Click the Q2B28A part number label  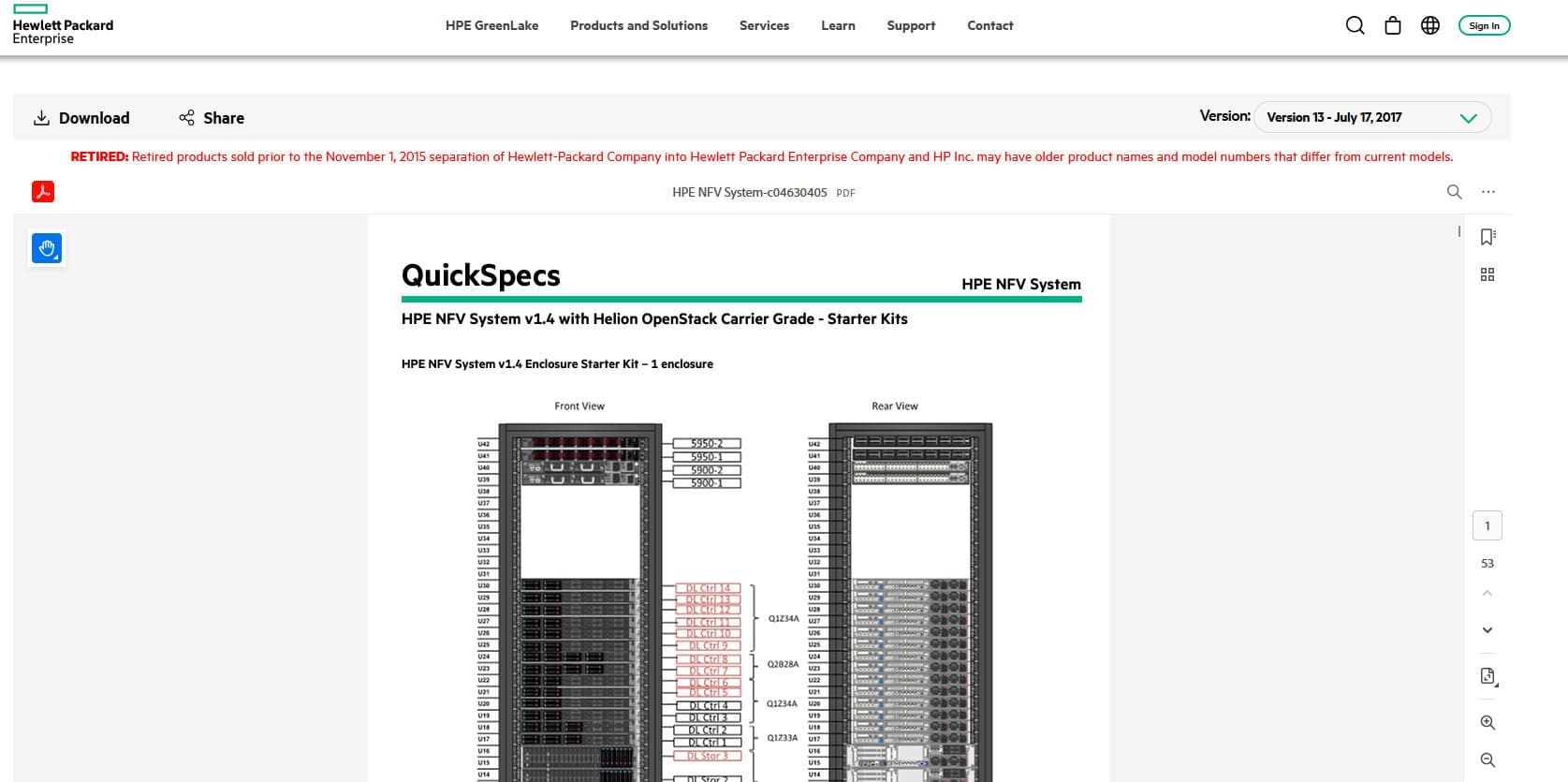click(783, 665)
